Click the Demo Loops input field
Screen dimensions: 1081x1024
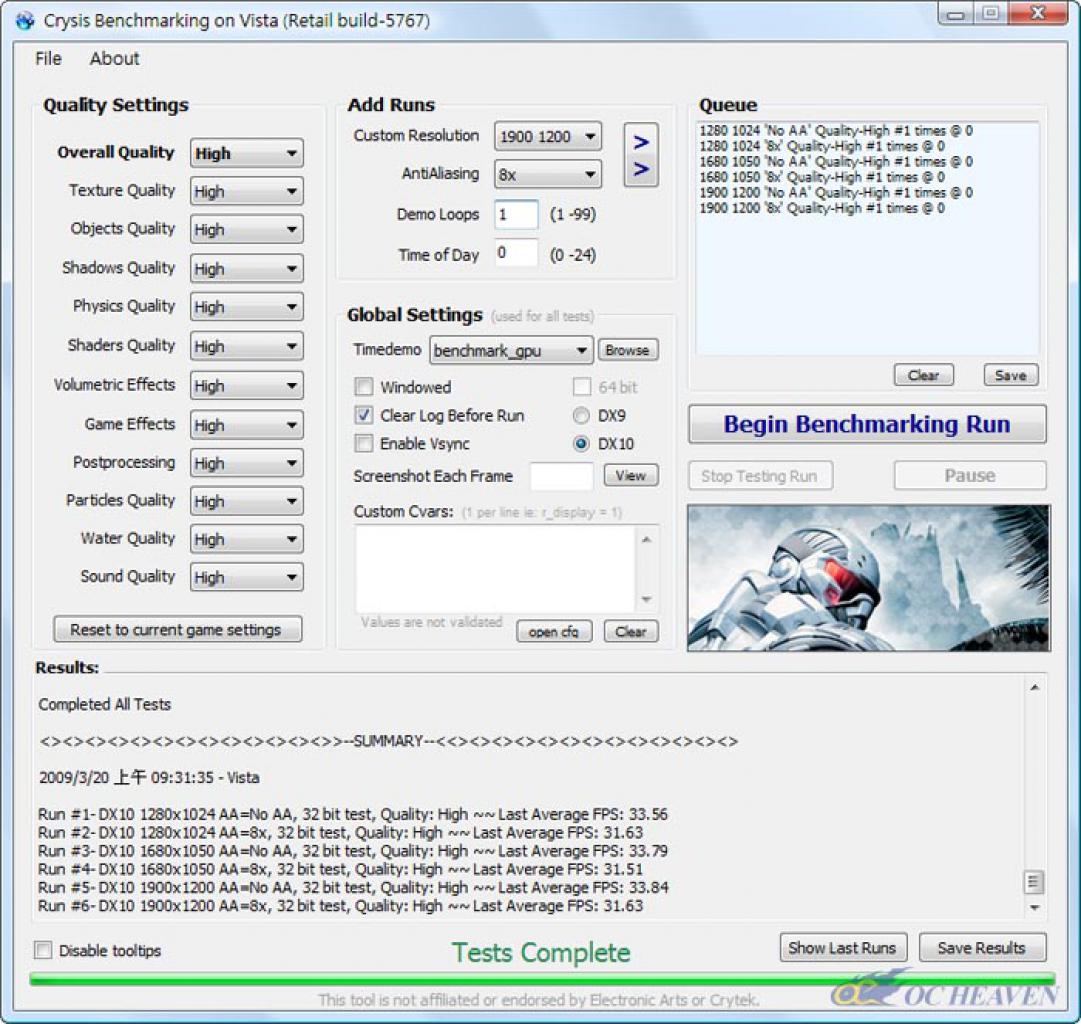click(516, 214)
